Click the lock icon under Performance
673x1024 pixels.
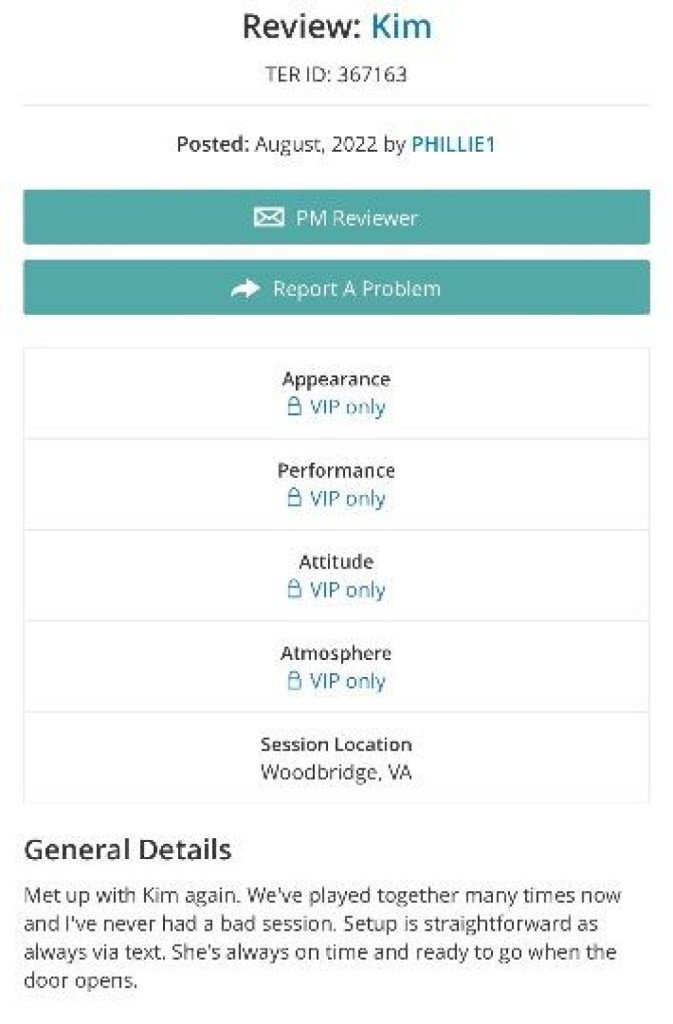(294, 498)
